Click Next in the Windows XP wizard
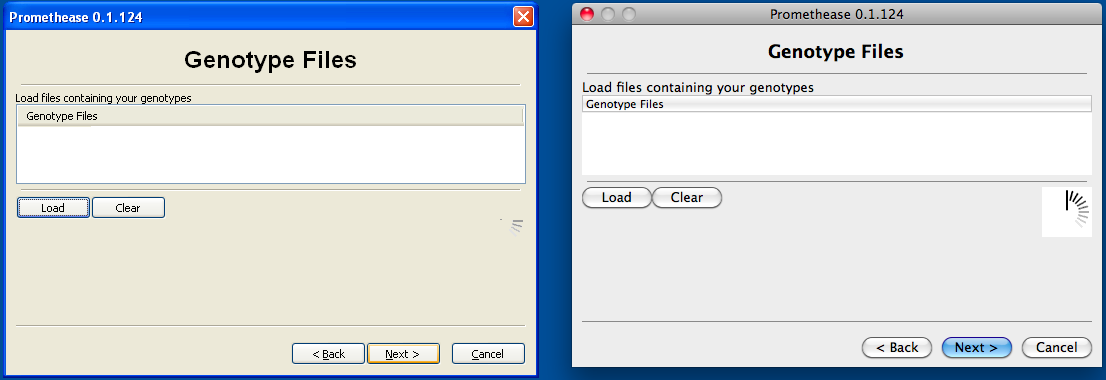This screenshot has height=380, width=1106. pyautogui.click(x=403, y=353)
